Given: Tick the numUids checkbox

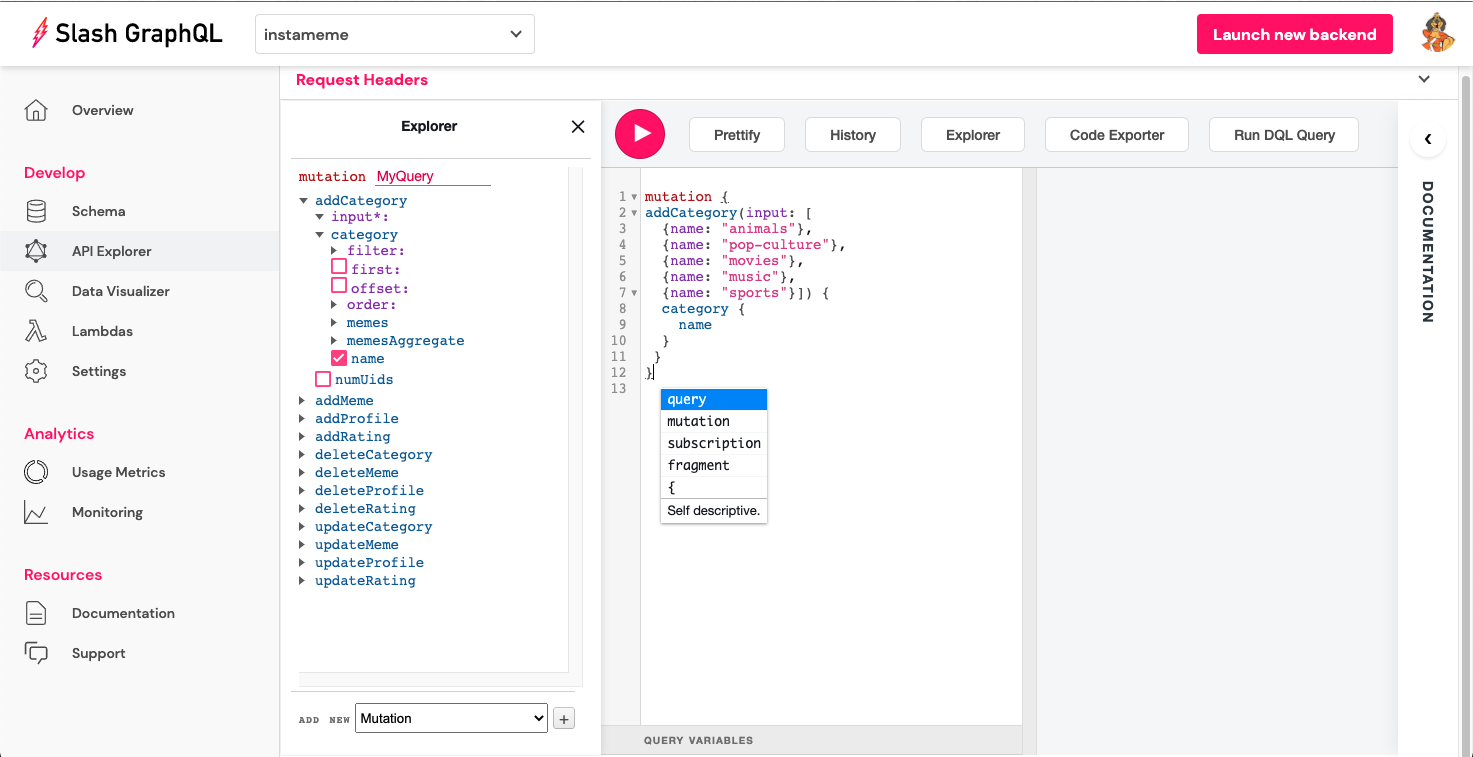Looking at the screenshot, I should [x=323, y=379].
